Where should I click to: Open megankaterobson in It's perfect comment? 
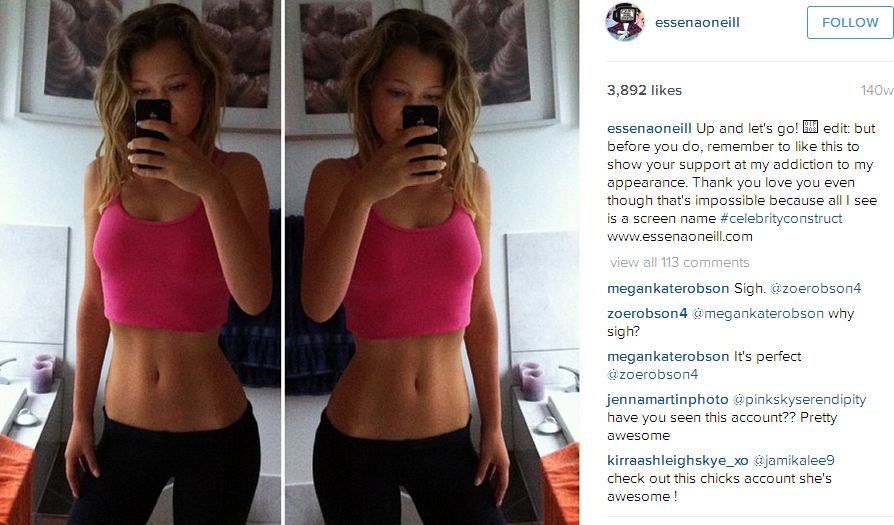click(668, 357)
